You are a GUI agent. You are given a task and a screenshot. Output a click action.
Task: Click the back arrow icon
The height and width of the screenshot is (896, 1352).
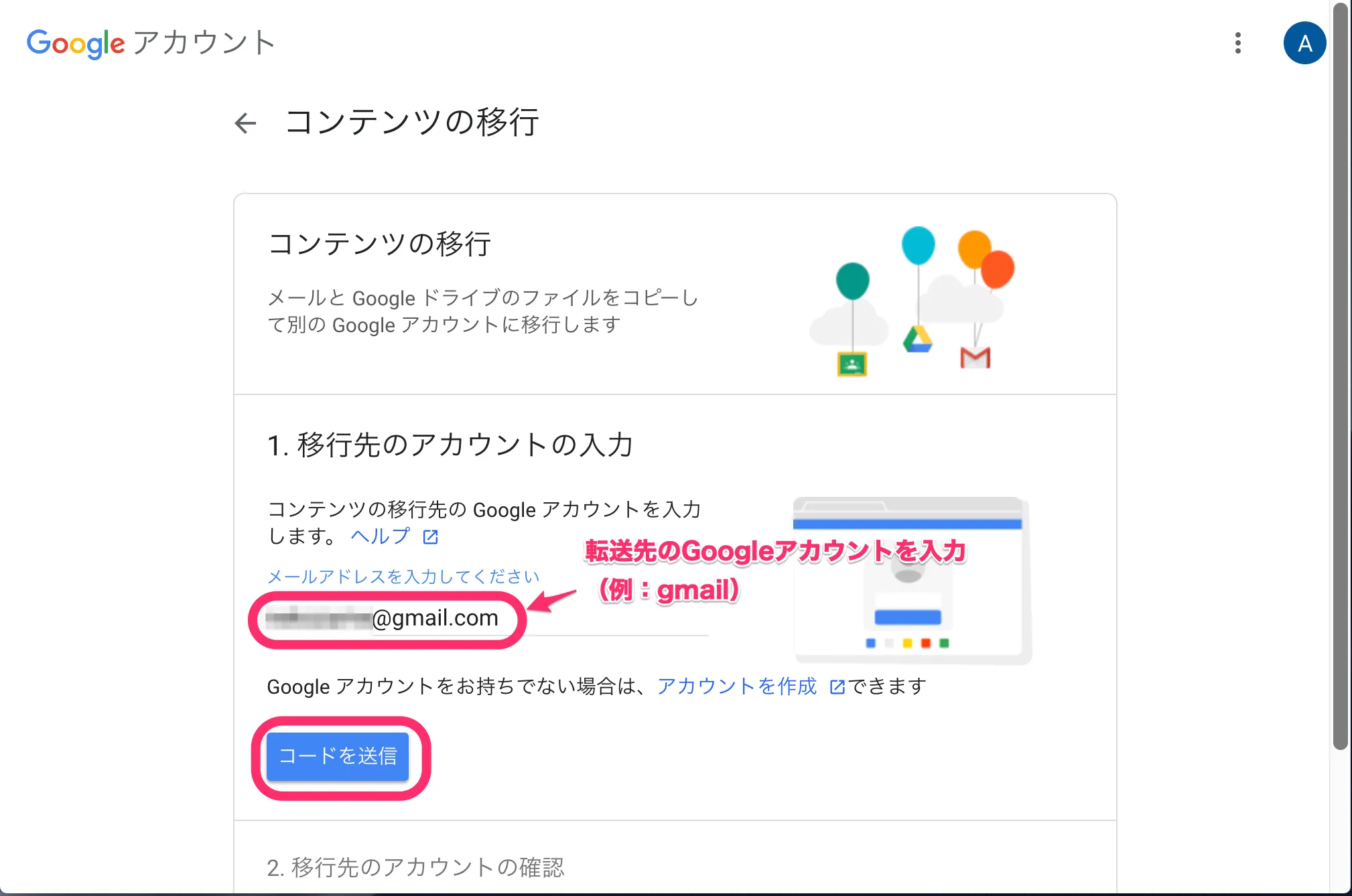(x=245, y=123)
